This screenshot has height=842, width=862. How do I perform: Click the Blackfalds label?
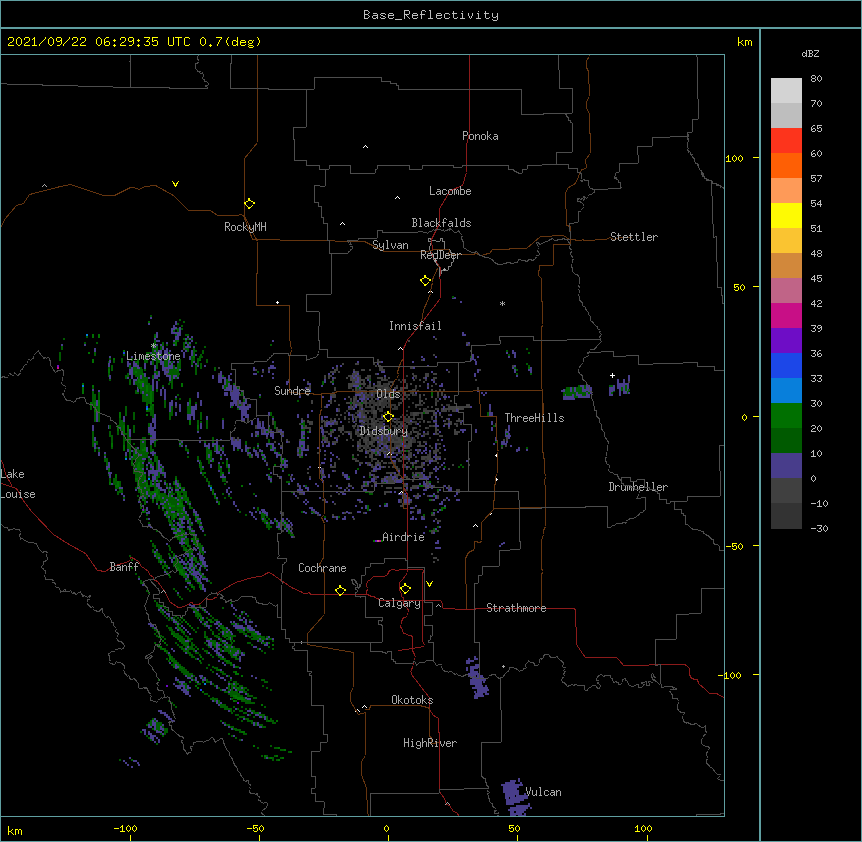coord(441,223)
